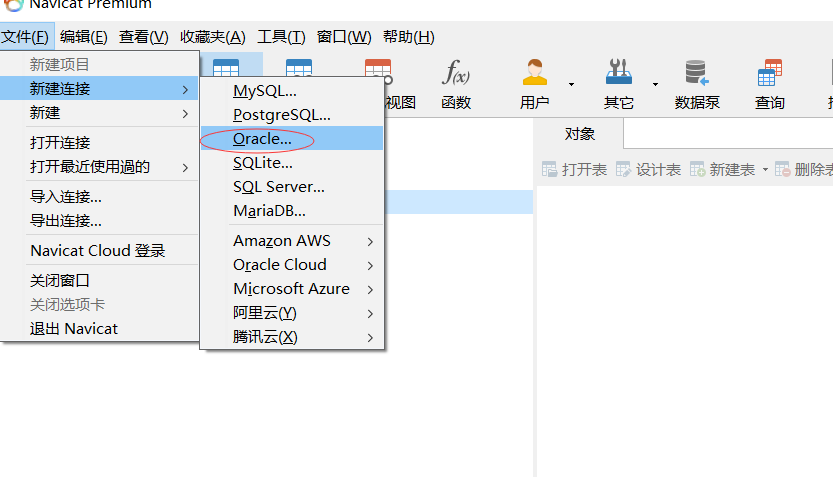The height and width of the screenshot is (477, 833).
Task: Open the 查看(V) menu
Action: pyautogui.click(x=143, y=37)
